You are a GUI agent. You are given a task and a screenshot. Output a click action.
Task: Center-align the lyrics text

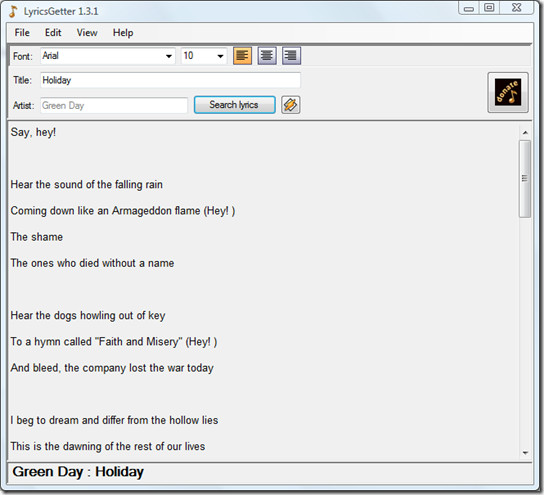coord(267,56)
